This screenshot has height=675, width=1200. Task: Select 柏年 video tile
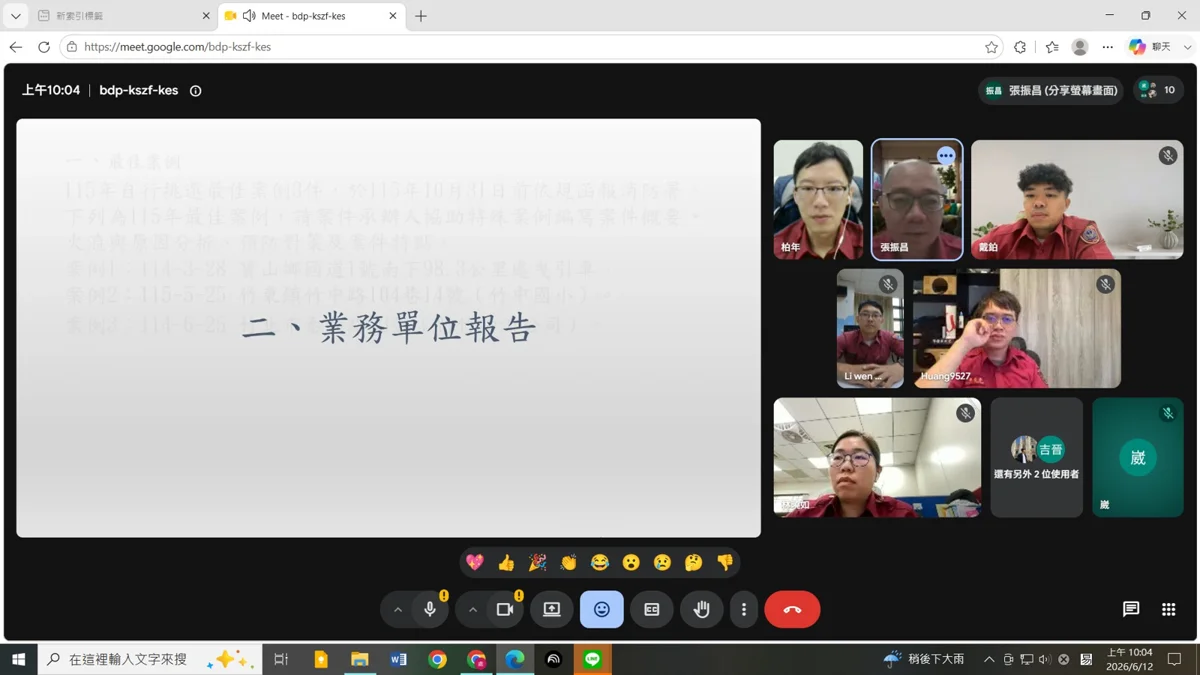[818, 199]
